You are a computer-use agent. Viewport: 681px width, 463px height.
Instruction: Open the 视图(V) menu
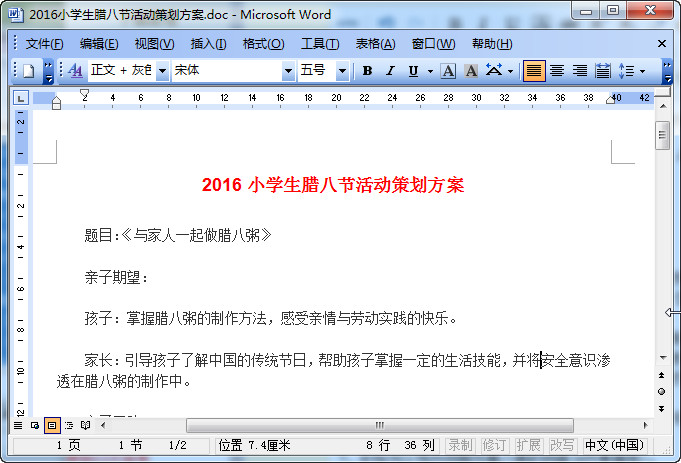coord(154,44)
